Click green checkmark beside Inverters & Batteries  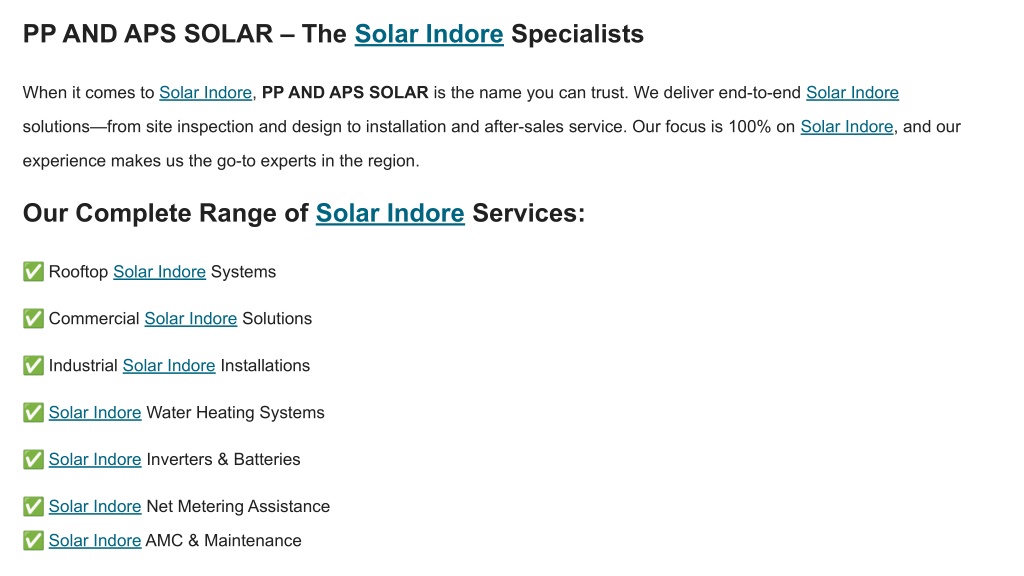pyautogui.click(x=33, y=460)
